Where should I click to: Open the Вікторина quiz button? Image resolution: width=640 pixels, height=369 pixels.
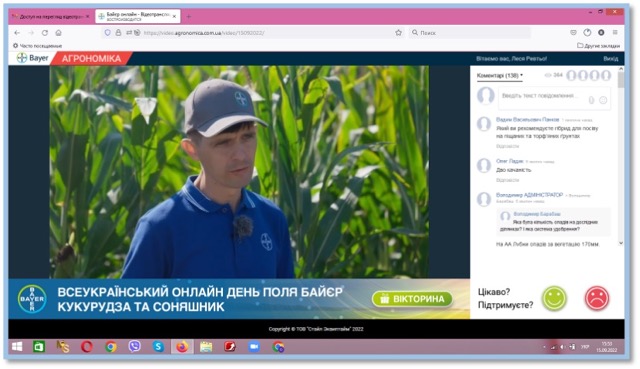pyautogui.click(x=412, y=299)
